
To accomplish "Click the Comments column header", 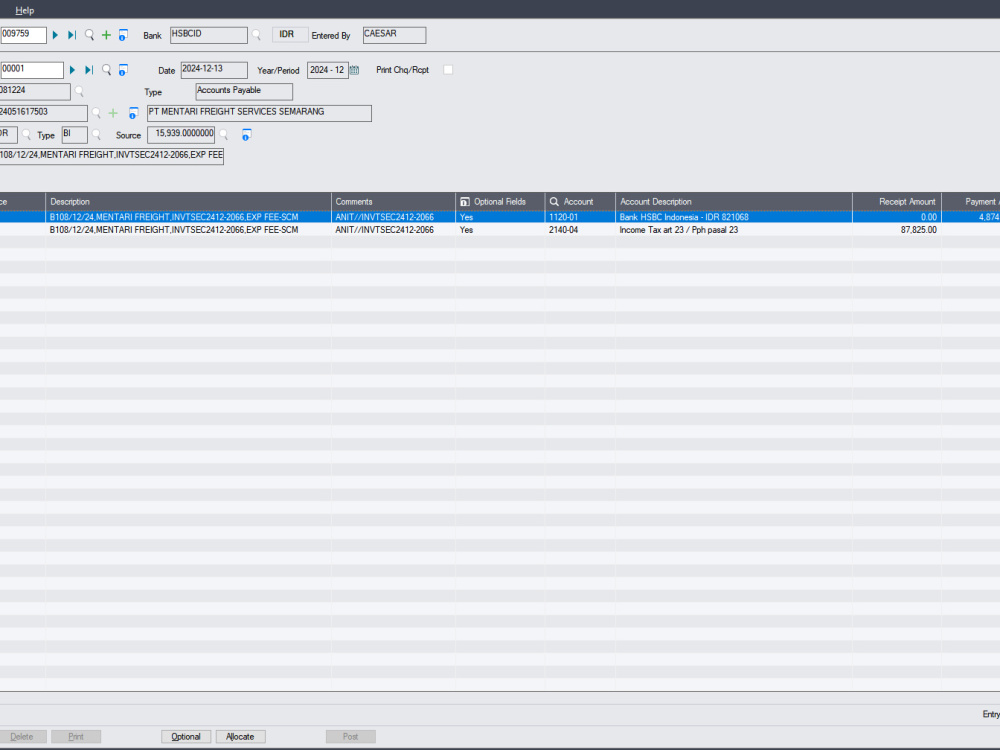I will 393,202.
